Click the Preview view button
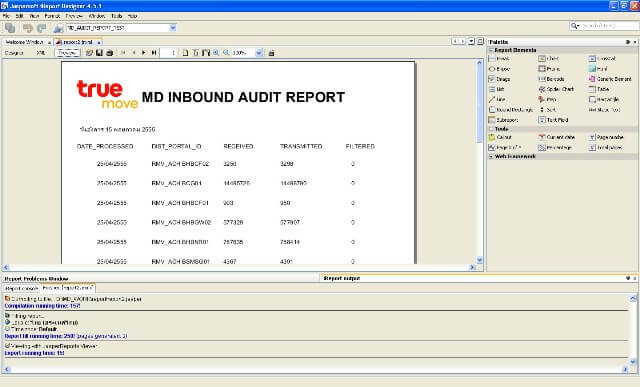640x387 pixels. [x=67, y=53]
